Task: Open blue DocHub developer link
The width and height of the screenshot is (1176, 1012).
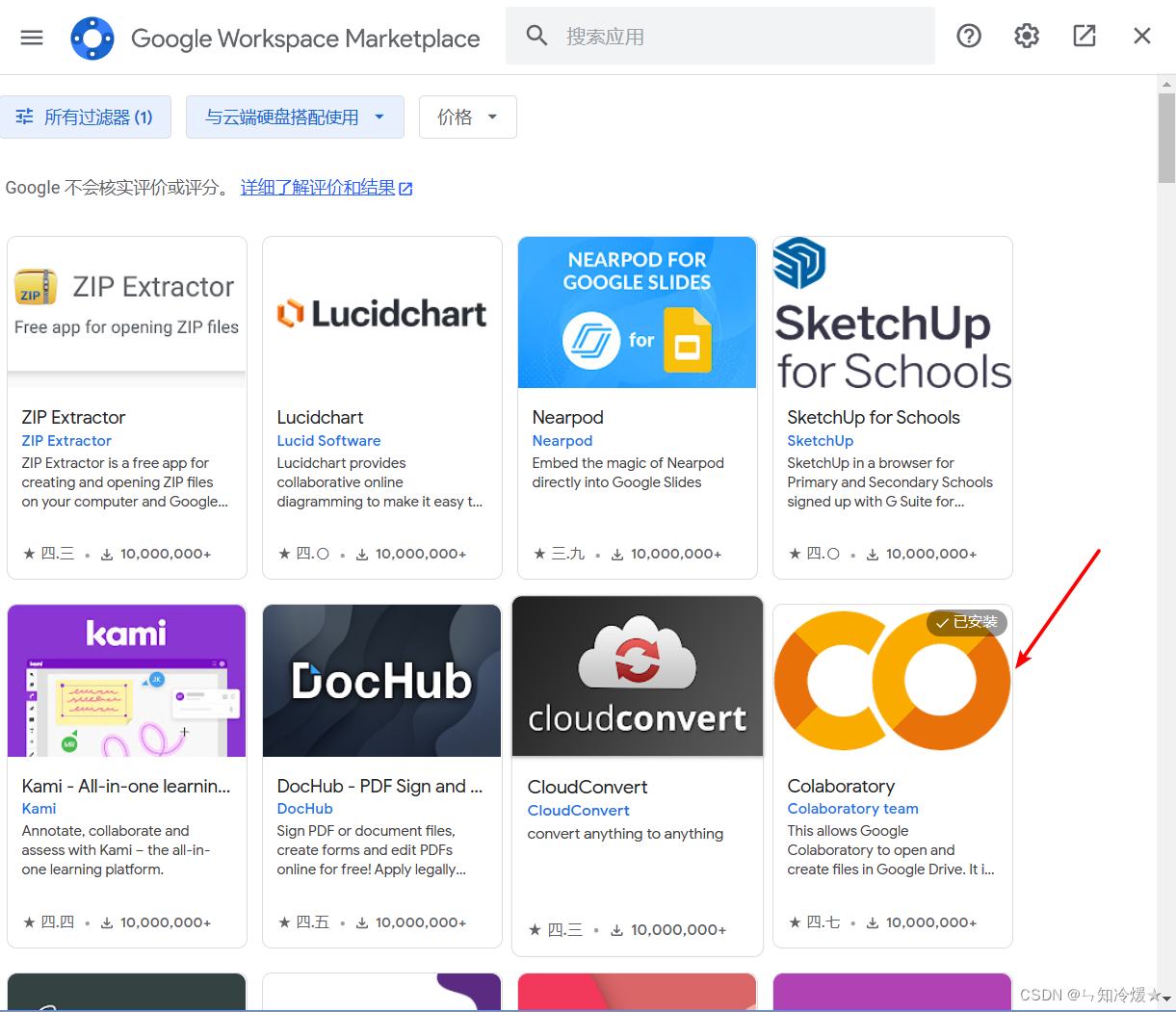Action: click(x=304, y=809)
